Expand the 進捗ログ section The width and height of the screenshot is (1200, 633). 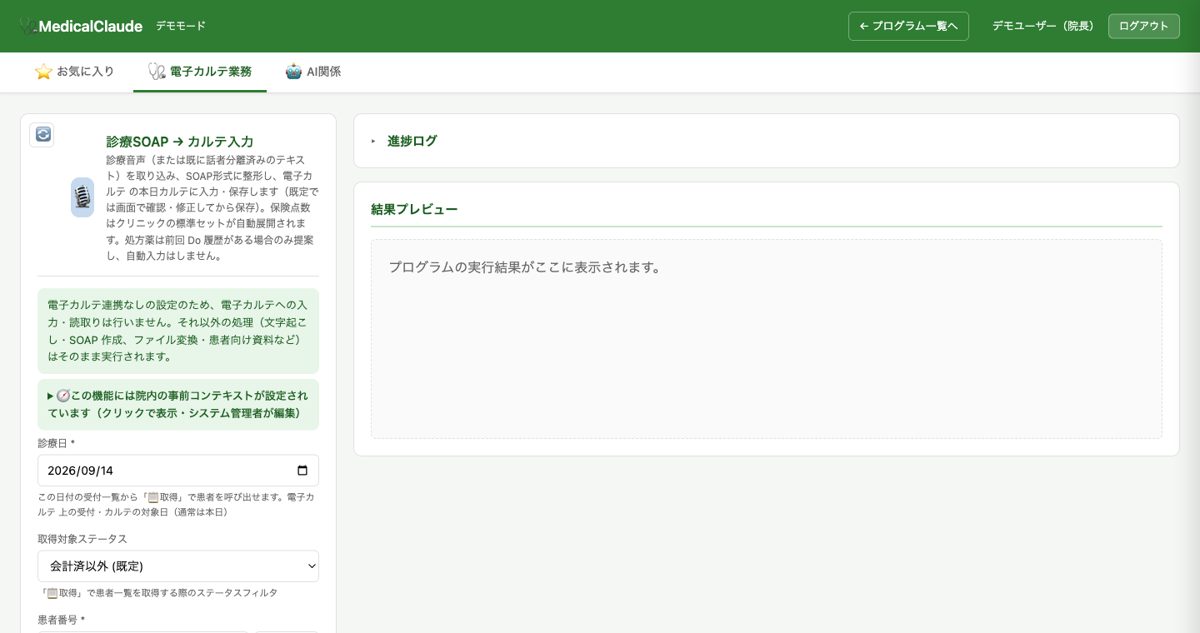coord(766,141)
